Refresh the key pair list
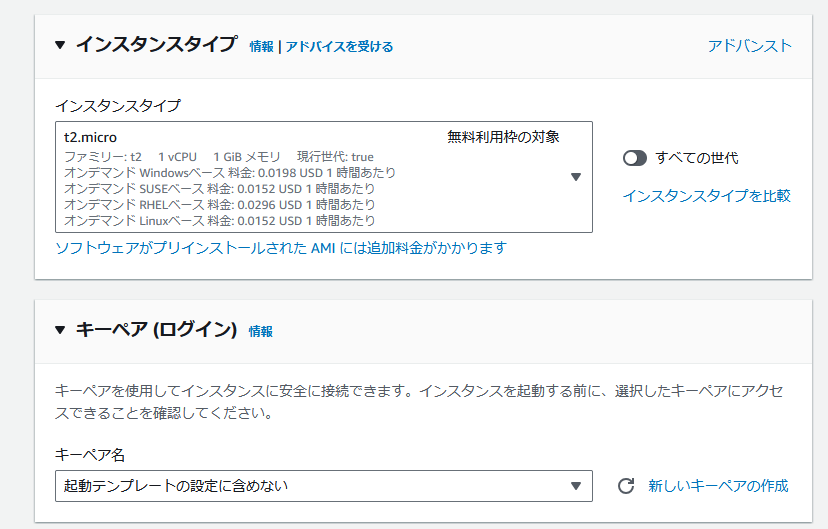The height and width of the screenshot is (529, 828). coord(626,486)
